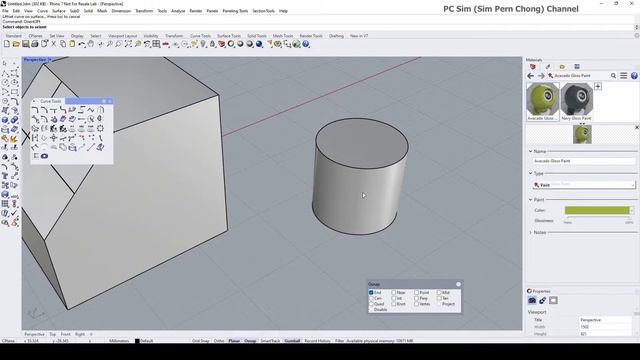This screenshot has height=360, width=640.
Task: Click the padlock Lock objects icon
Action: [212, 44]
